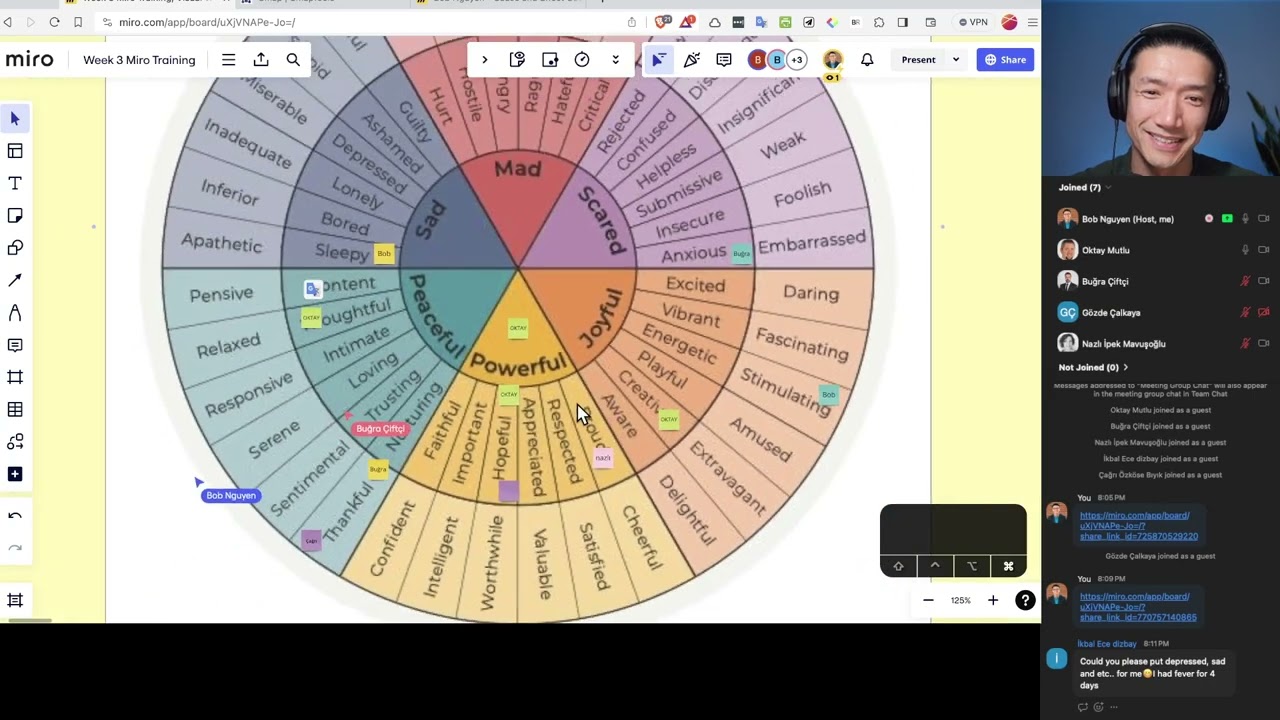Click the Present button
This screenshot has height=720, width=1280.
[918, 60]
